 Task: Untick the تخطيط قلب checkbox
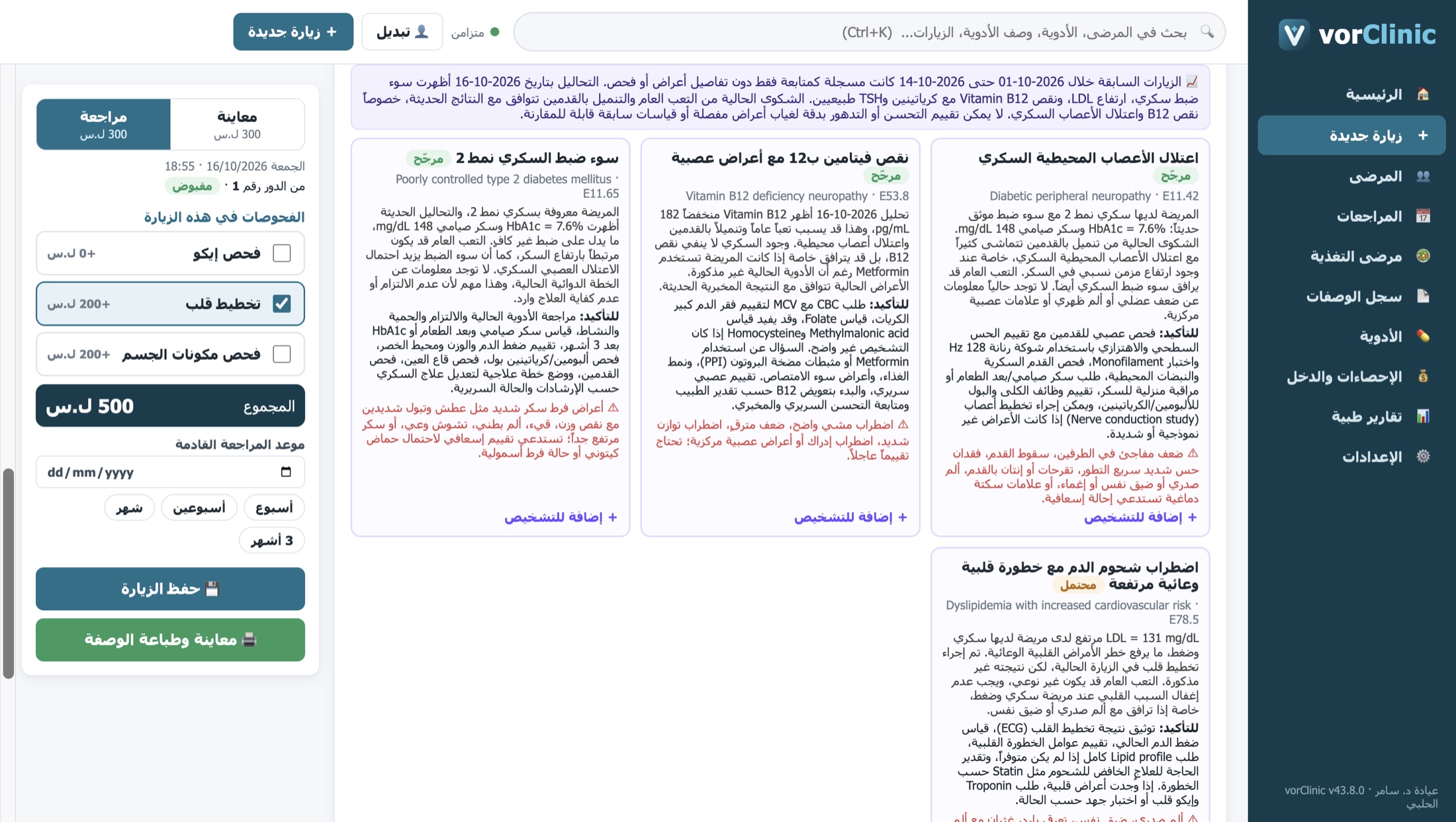pos(282,304)
